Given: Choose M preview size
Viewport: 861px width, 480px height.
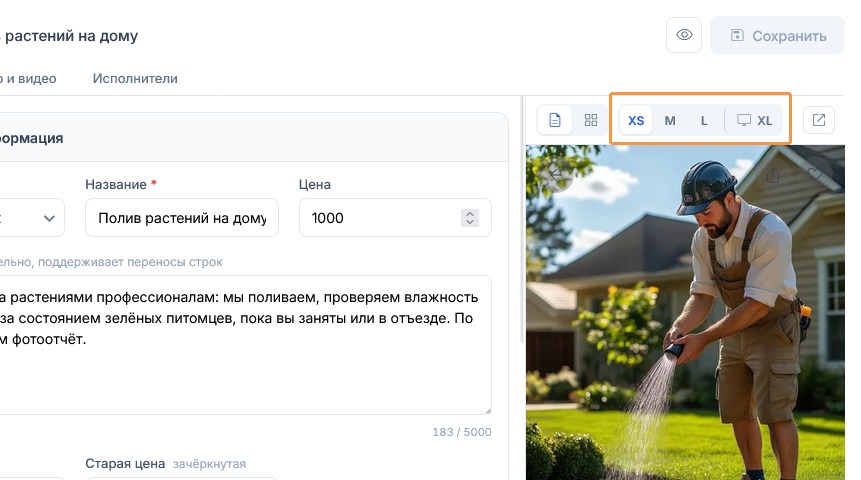Looking at the screenshot, I should [670, 120].
